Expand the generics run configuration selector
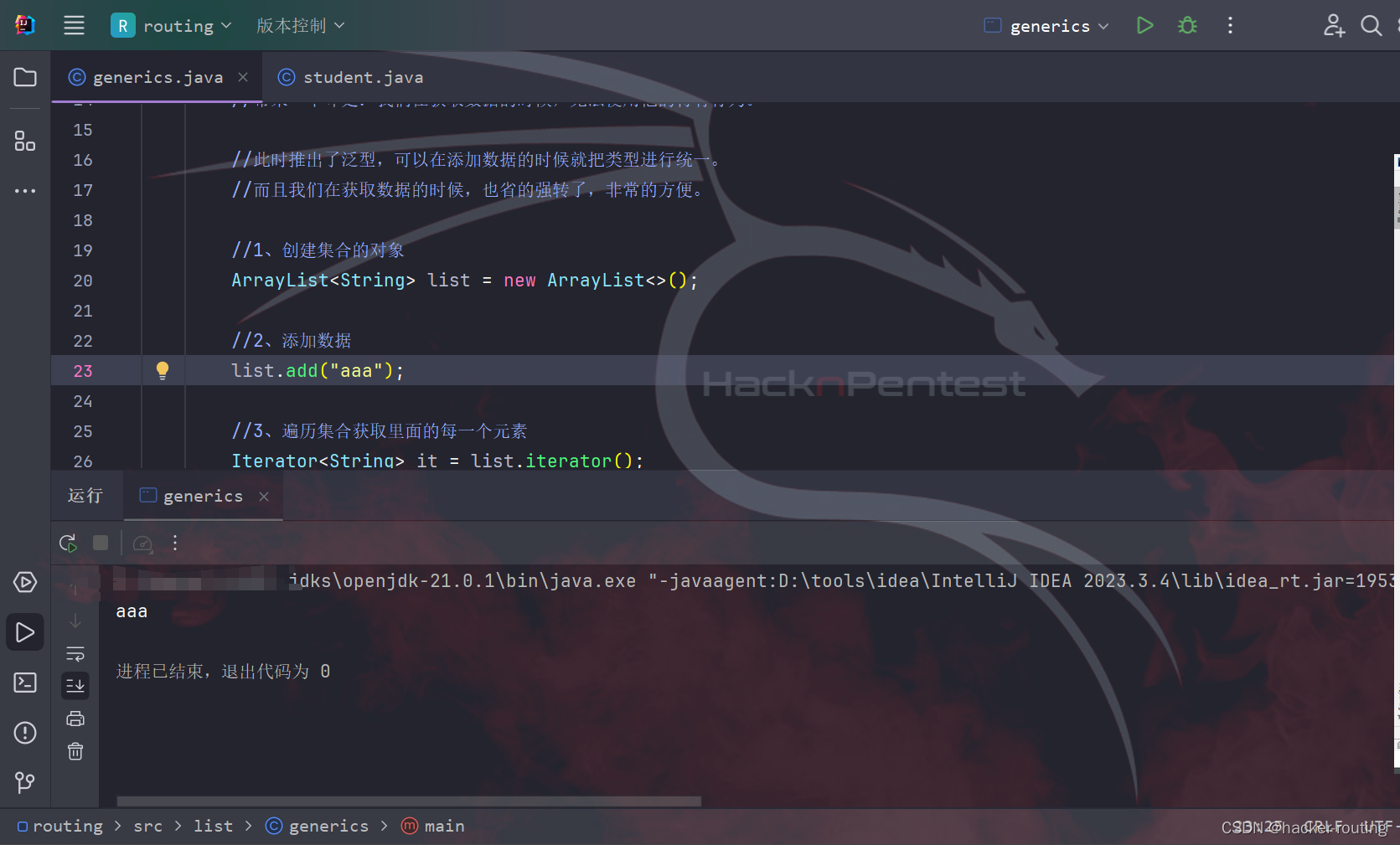This screenshot has height=845, width=1400. point(1048,26)
